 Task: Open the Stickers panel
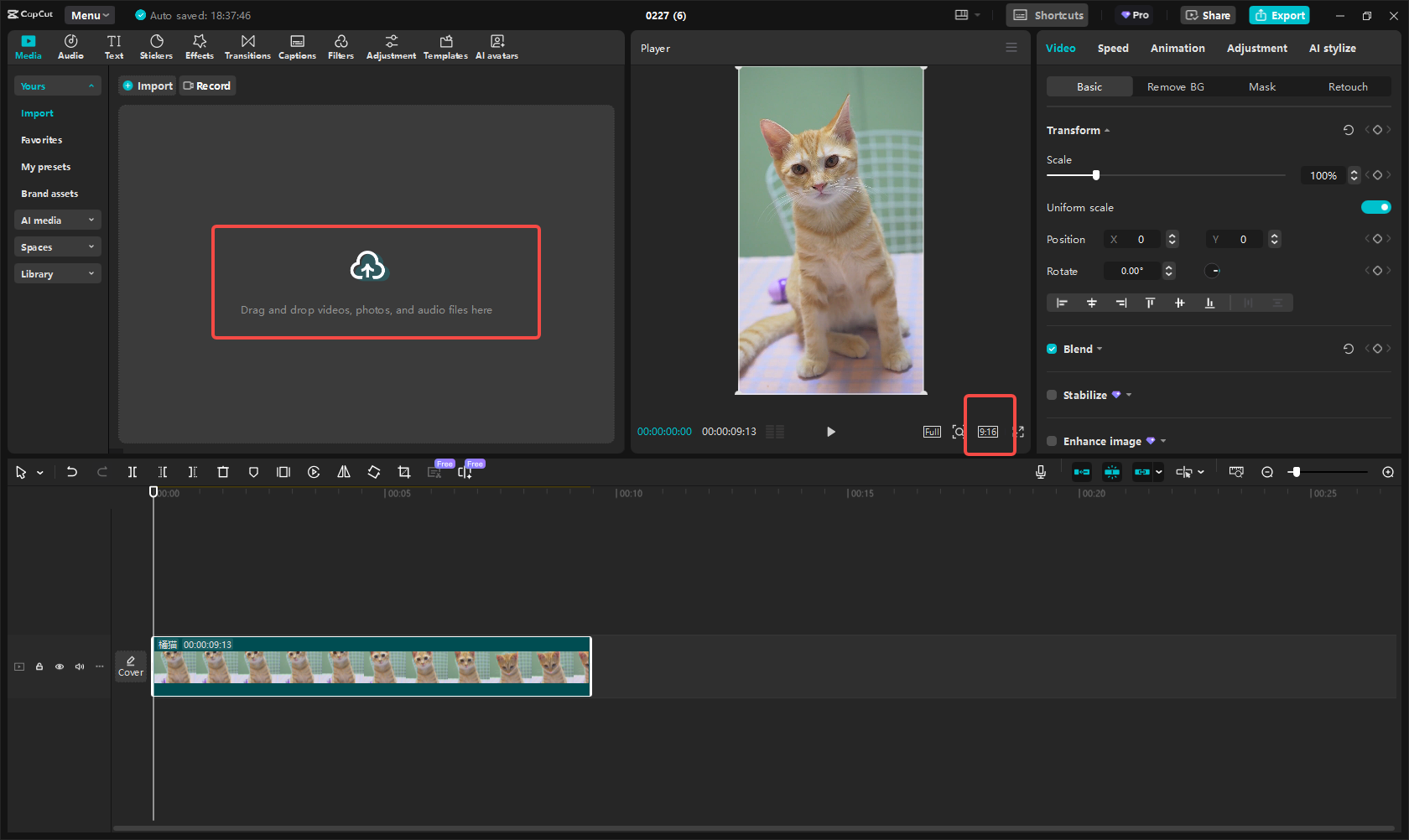pos(156,46)
